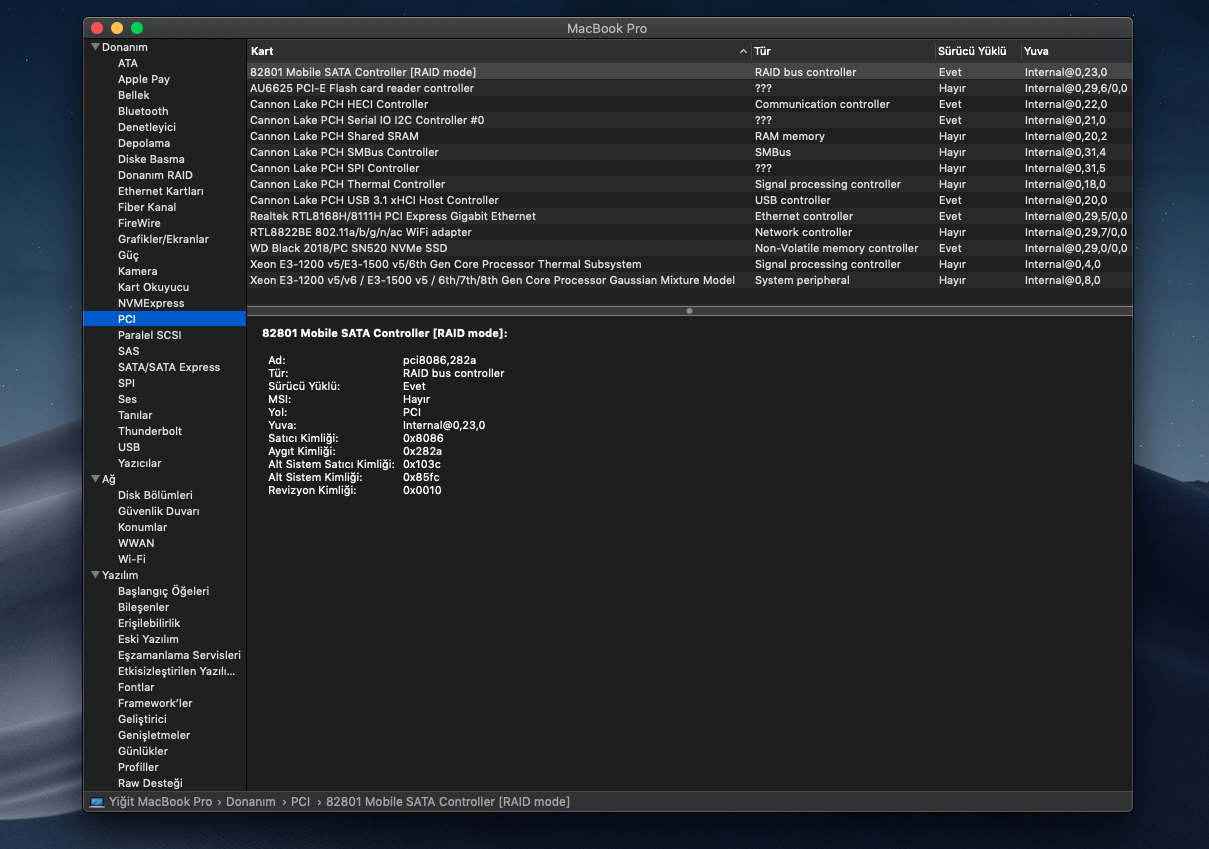Select Thunderbolt in the sidebar
The image size is (1209, 849).
[150, 431]
